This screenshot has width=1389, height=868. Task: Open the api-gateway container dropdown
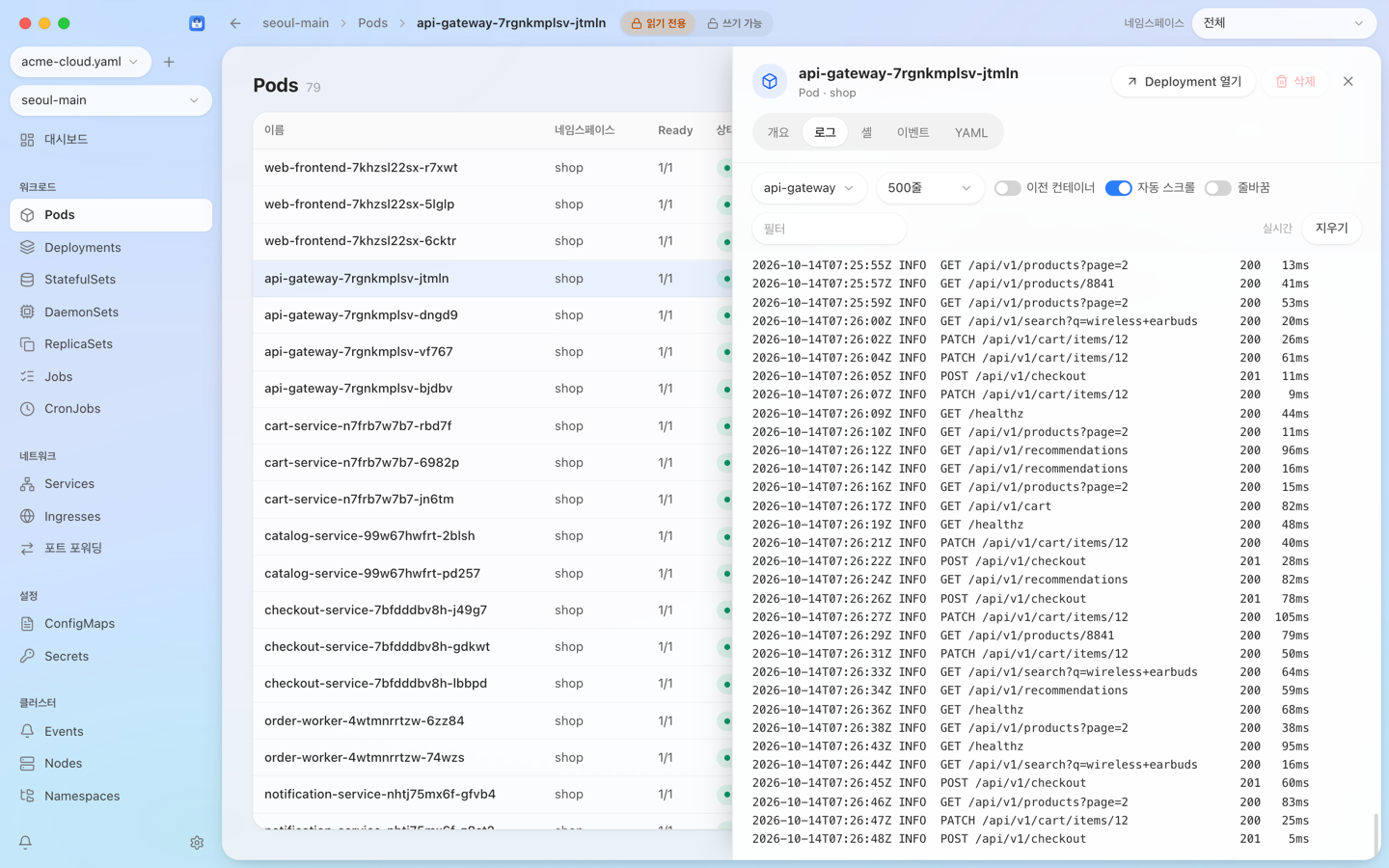pos(808,188)
